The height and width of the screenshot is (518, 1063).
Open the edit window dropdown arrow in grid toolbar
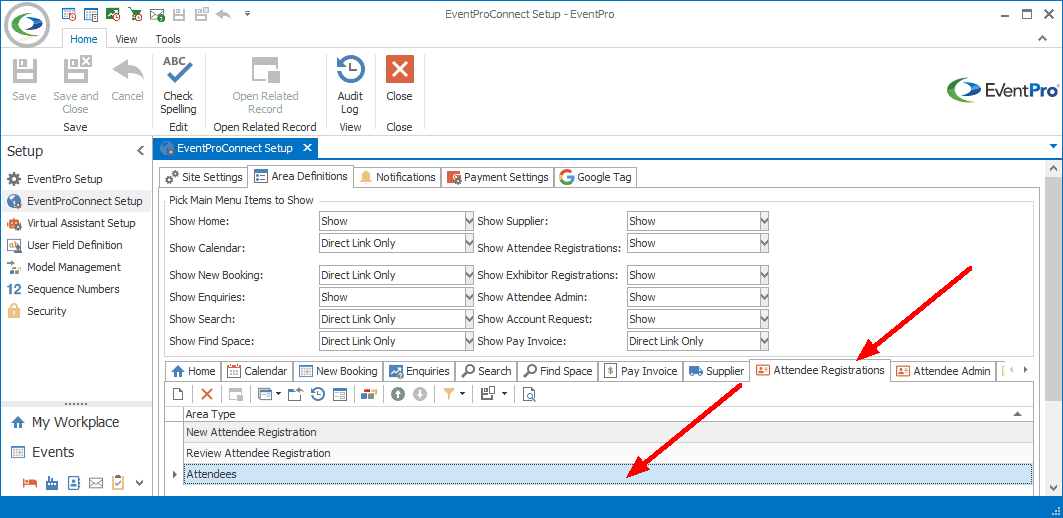[x=279, y=394]
